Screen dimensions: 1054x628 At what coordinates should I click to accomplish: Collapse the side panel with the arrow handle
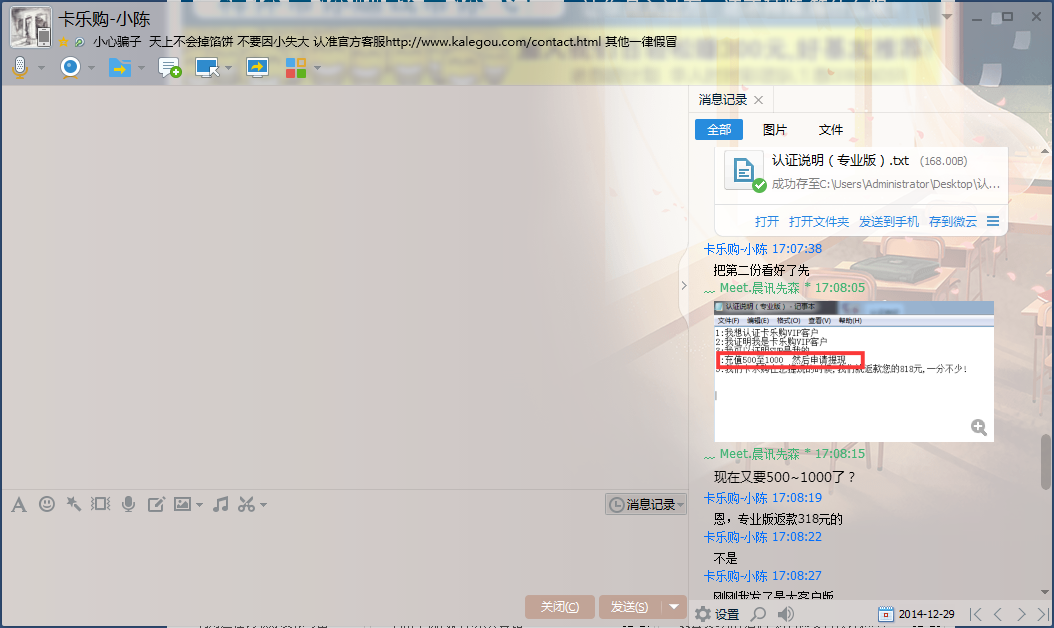point(684,286)
